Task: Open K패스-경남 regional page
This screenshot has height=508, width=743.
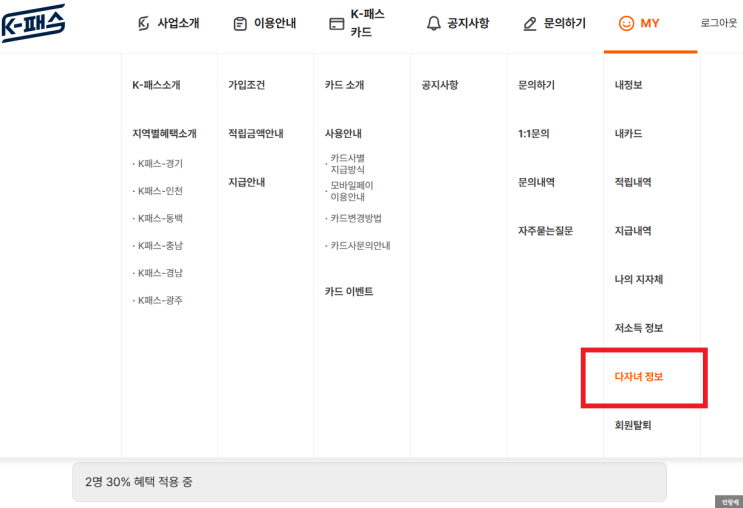Action: pyautogui.click(x=160, y=273)
